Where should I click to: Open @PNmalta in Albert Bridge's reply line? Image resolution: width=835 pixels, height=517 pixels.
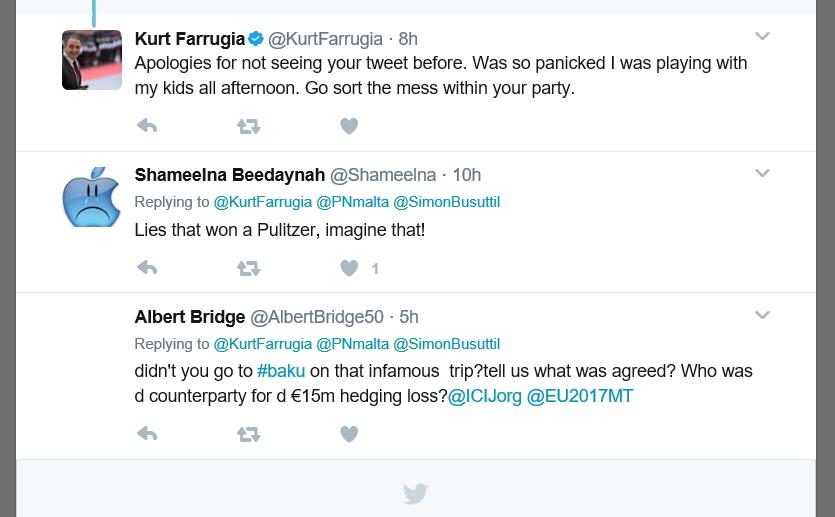click(353, 344)
